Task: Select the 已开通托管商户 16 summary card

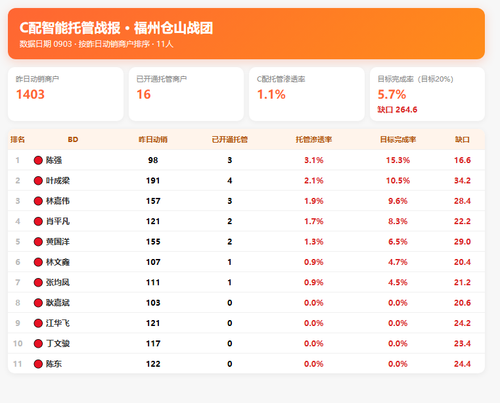Action: (x=186, y=94)
